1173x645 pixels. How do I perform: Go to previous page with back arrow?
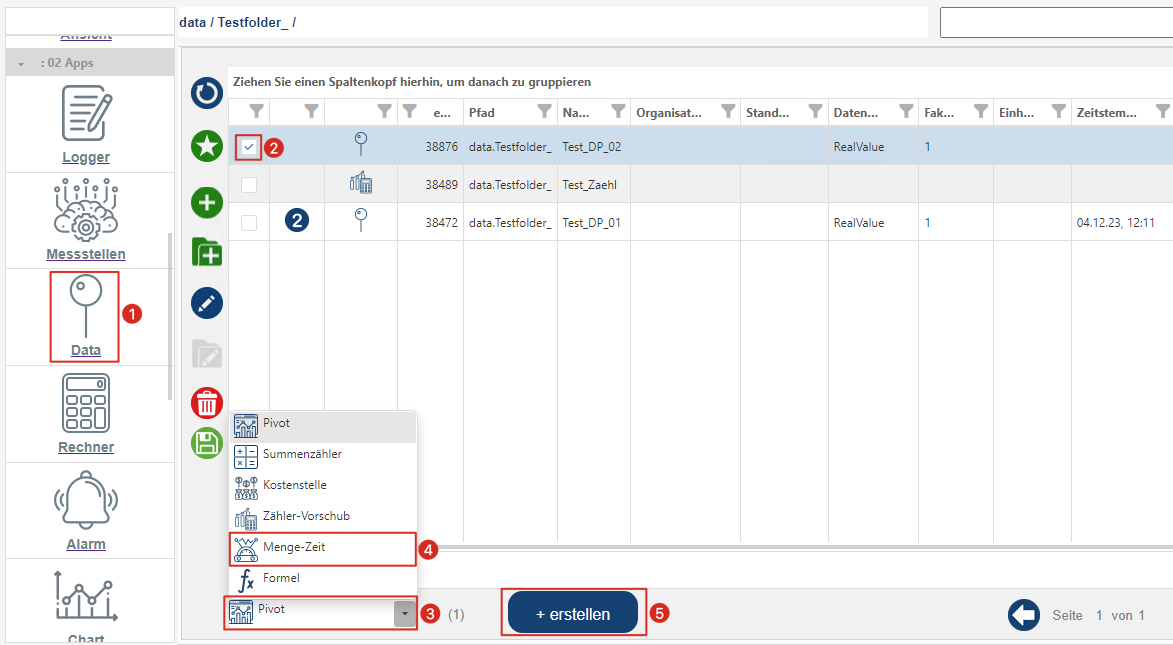pos(1024,615)
